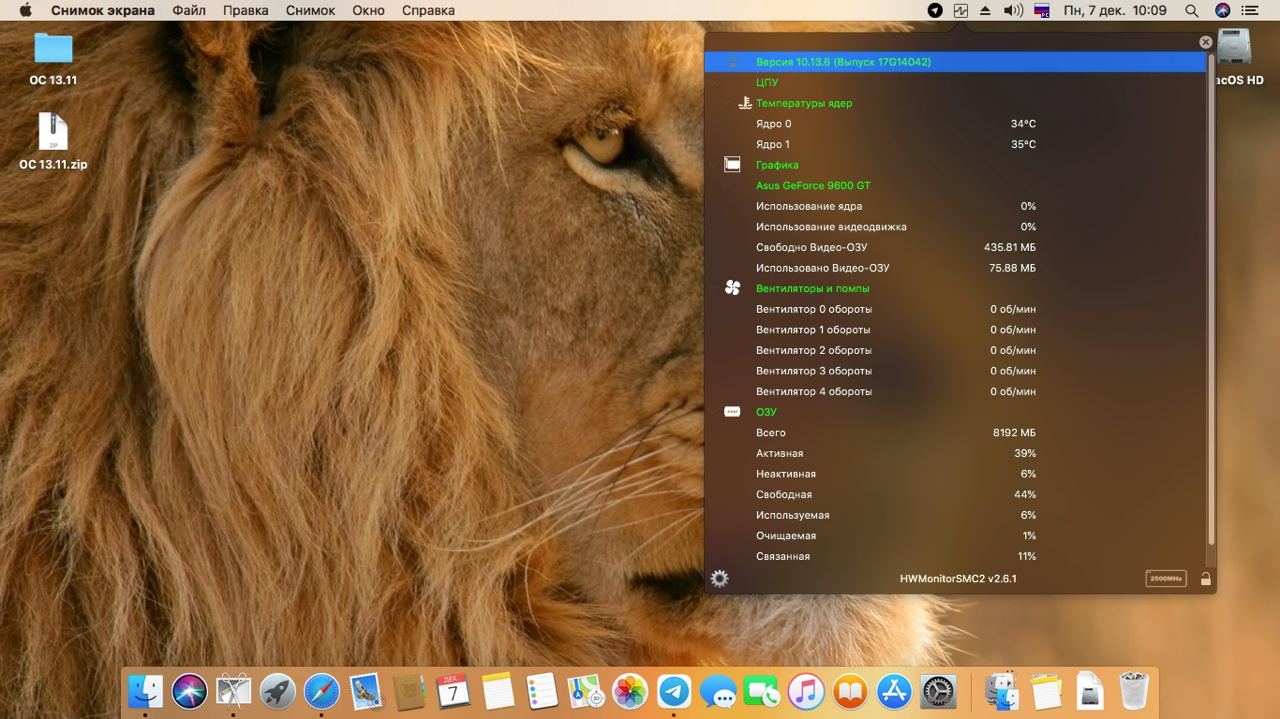
Task: Click the thermometer icon beside Температуры ядер
Action: pyautogui.click(x=744, y=103)
